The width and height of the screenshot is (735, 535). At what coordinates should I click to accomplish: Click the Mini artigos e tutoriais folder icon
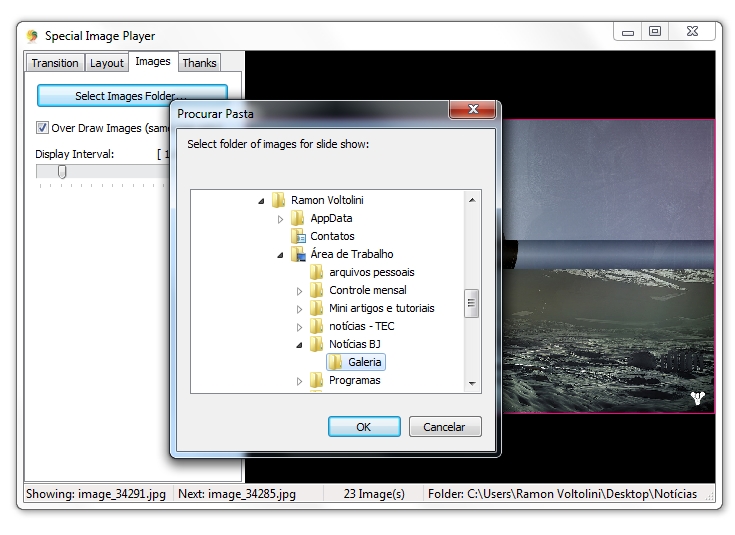316,308
